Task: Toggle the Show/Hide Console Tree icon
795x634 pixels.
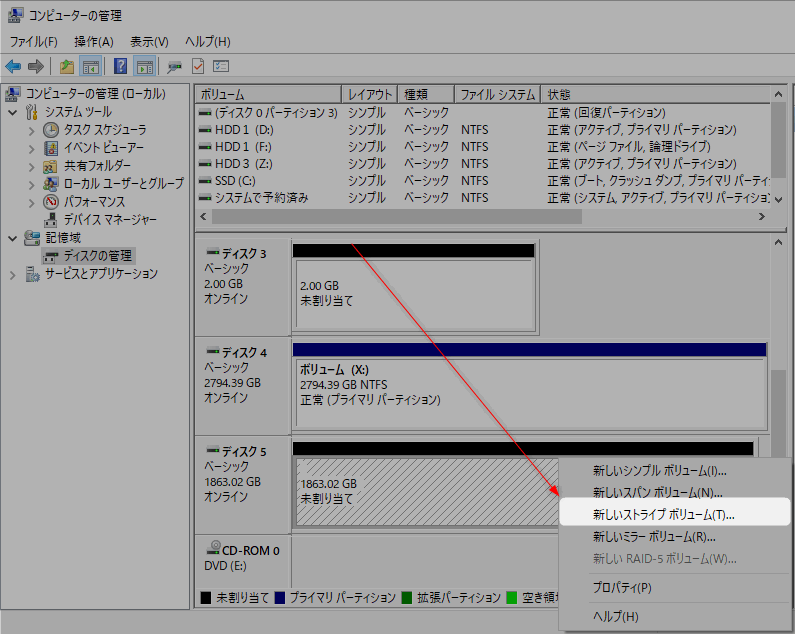Action: (91, 66)
